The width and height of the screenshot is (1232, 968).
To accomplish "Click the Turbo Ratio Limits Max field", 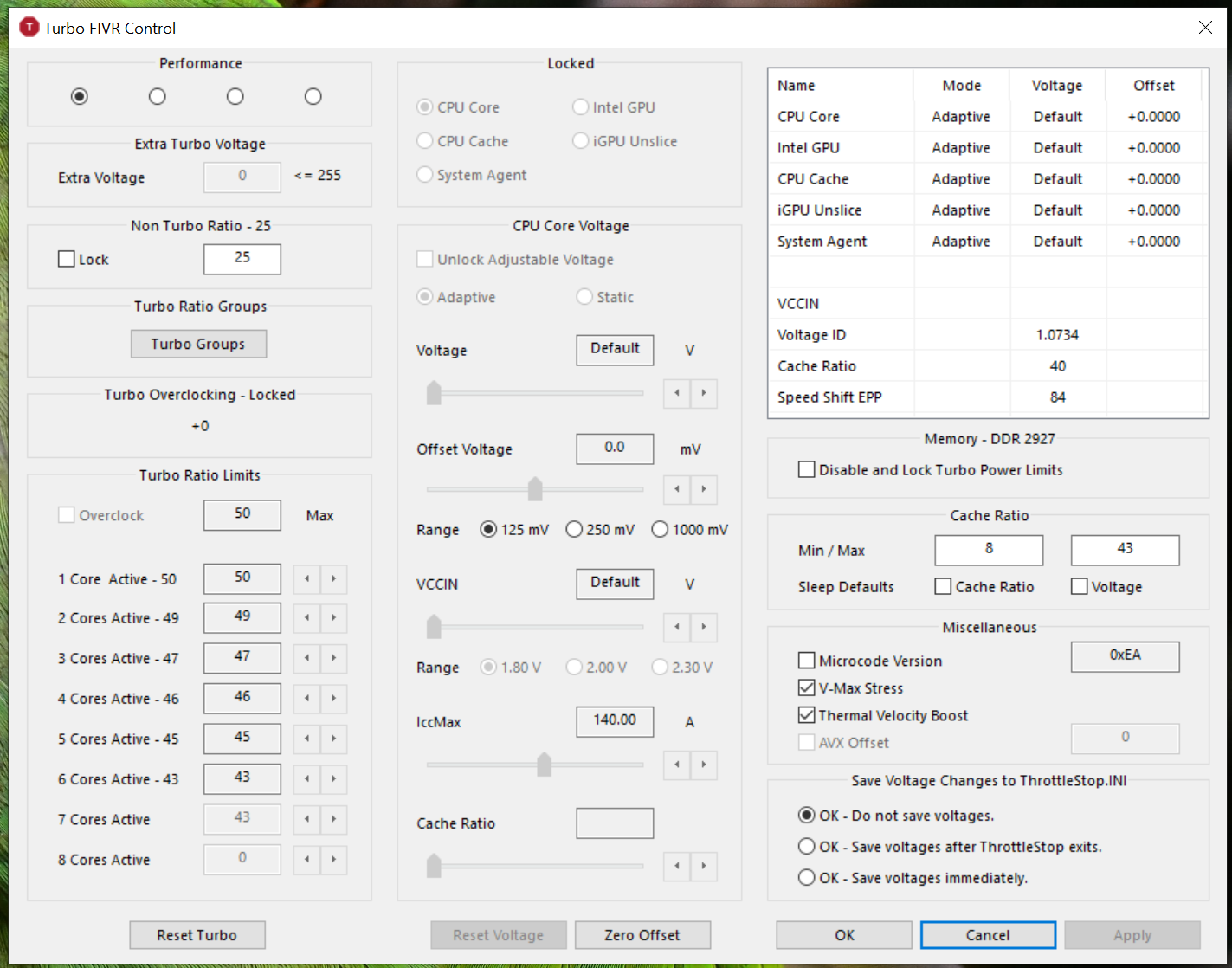I will tap(242, 515).
